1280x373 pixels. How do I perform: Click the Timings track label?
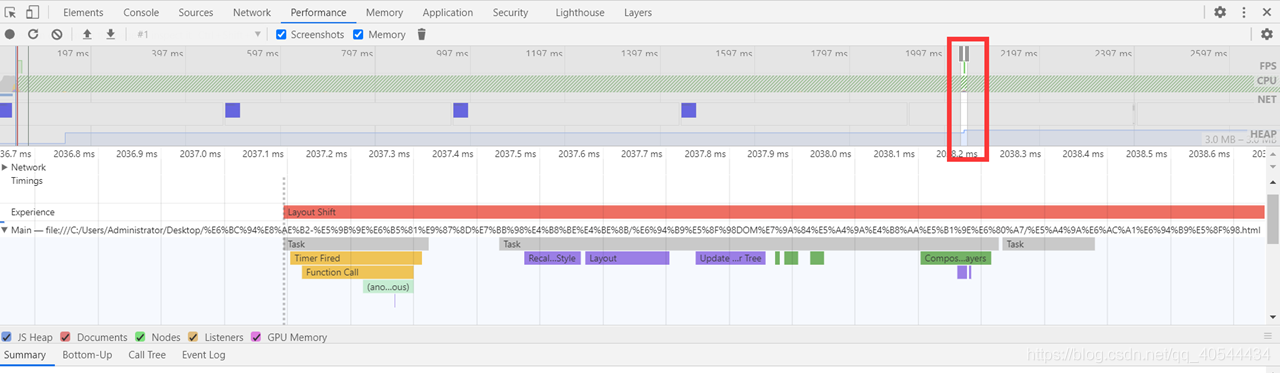(x=28, y=181)
